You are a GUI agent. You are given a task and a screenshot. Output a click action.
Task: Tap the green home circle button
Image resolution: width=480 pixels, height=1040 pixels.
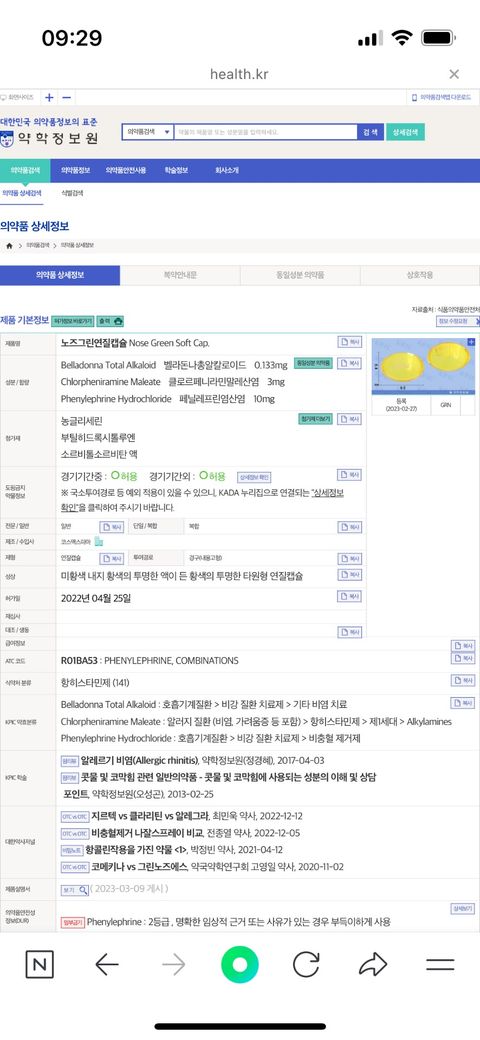tap(239, 964)
